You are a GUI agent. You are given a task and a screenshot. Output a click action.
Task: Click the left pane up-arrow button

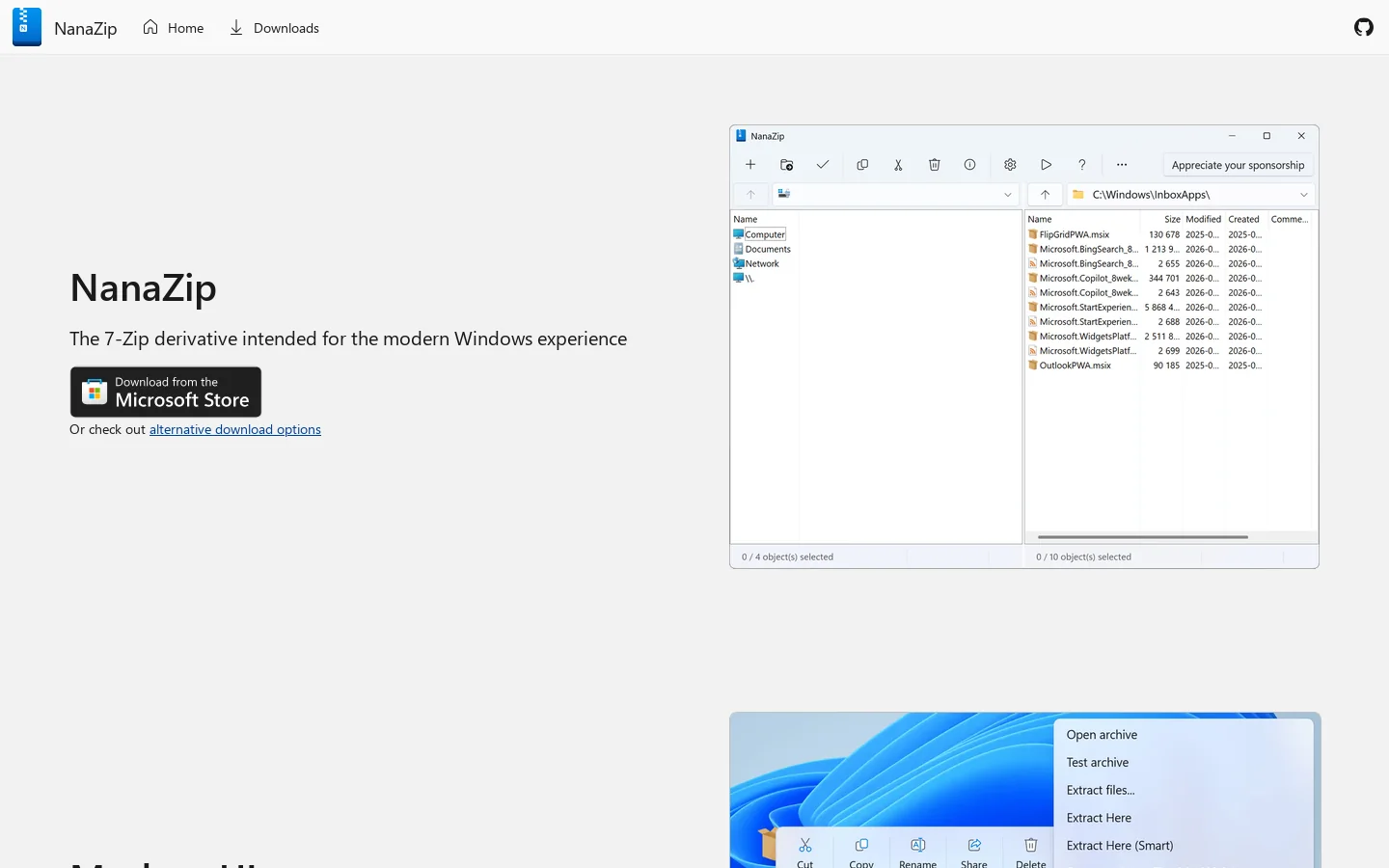point(750,195)
